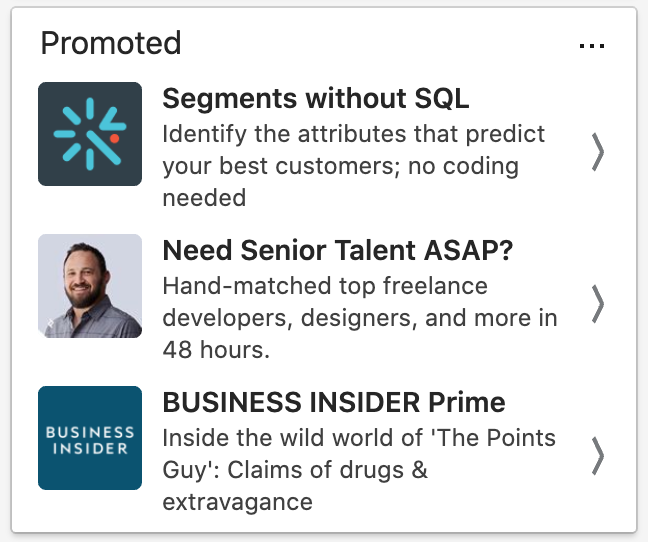
Task: Open the Segments without SQL ad chevron
Action: 598,151
